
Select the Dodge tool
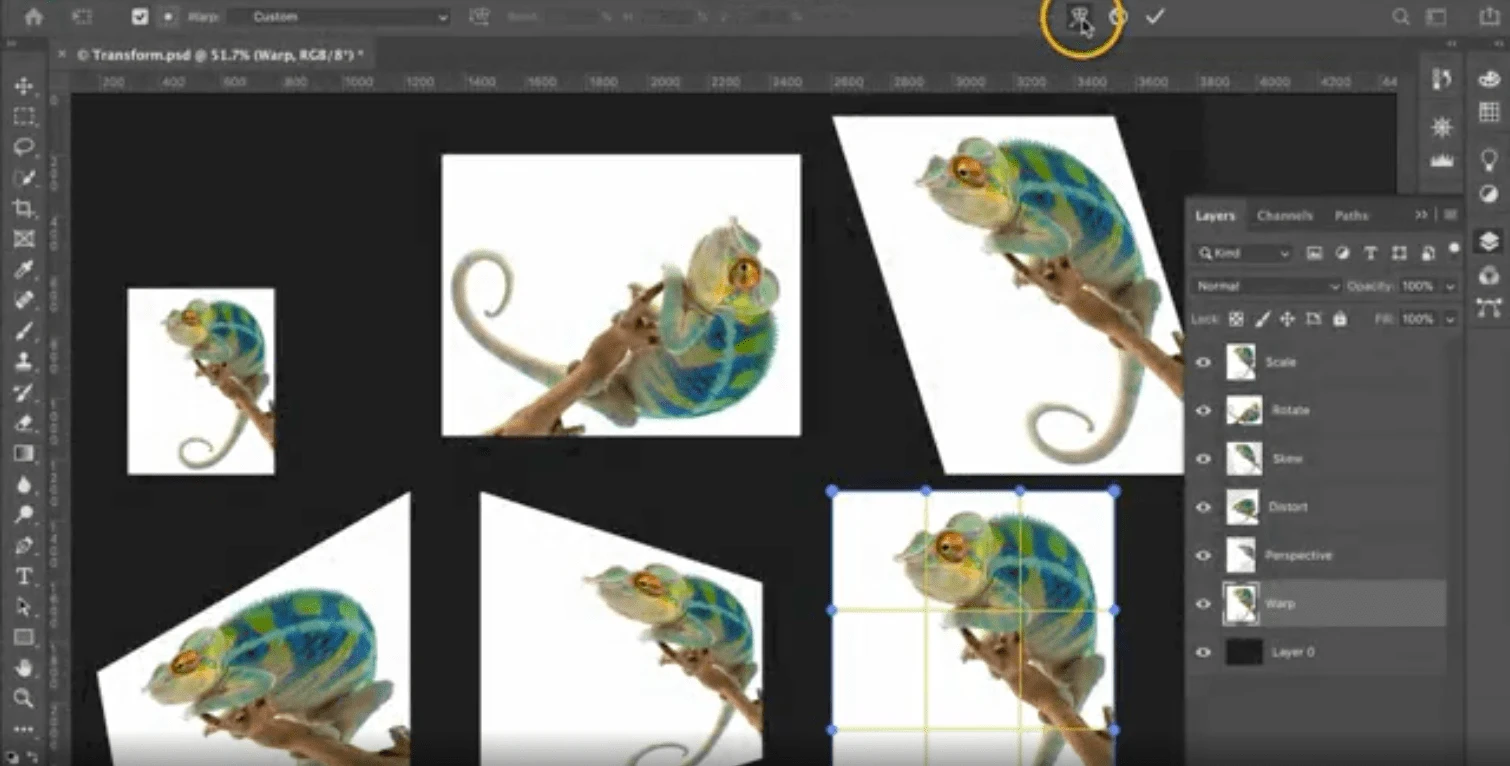click(24, 514)
